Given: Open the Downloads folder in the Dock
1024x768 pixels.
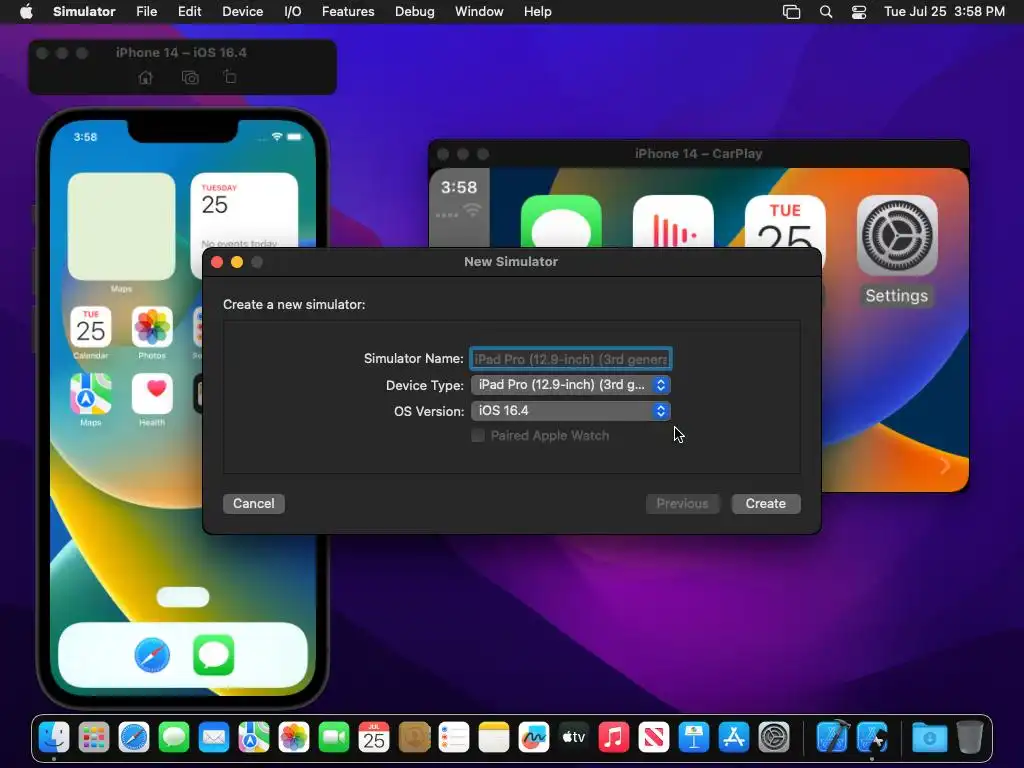Looking at the screenshot, I should (929, 738).
